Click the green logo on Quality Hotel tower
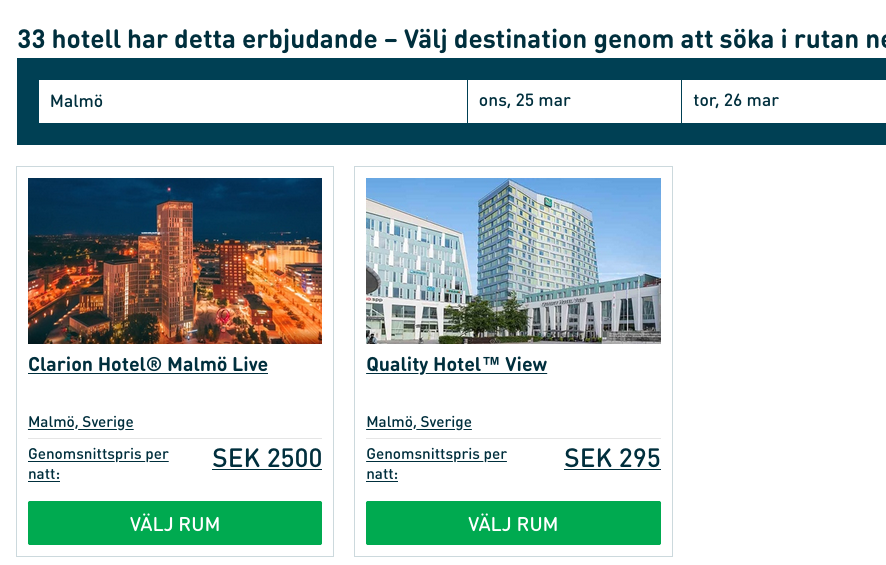 point(548,204)
